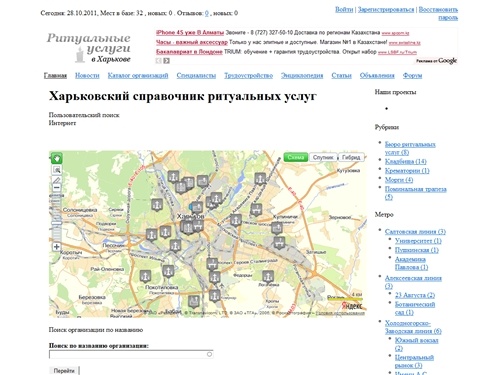Click the map zoom level slider handle
This screenshot has width=500, height=375.
coord(57,222)
